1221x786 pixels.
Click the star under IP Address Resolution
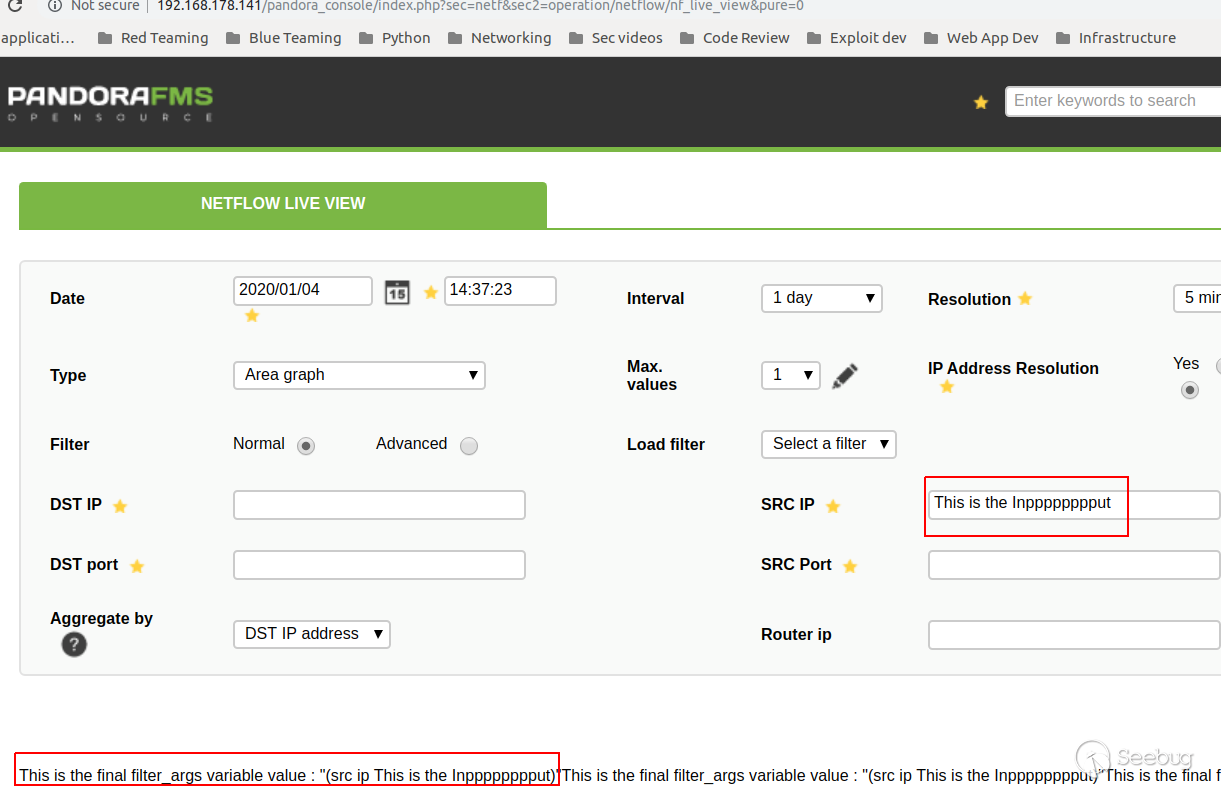[947, 386]
